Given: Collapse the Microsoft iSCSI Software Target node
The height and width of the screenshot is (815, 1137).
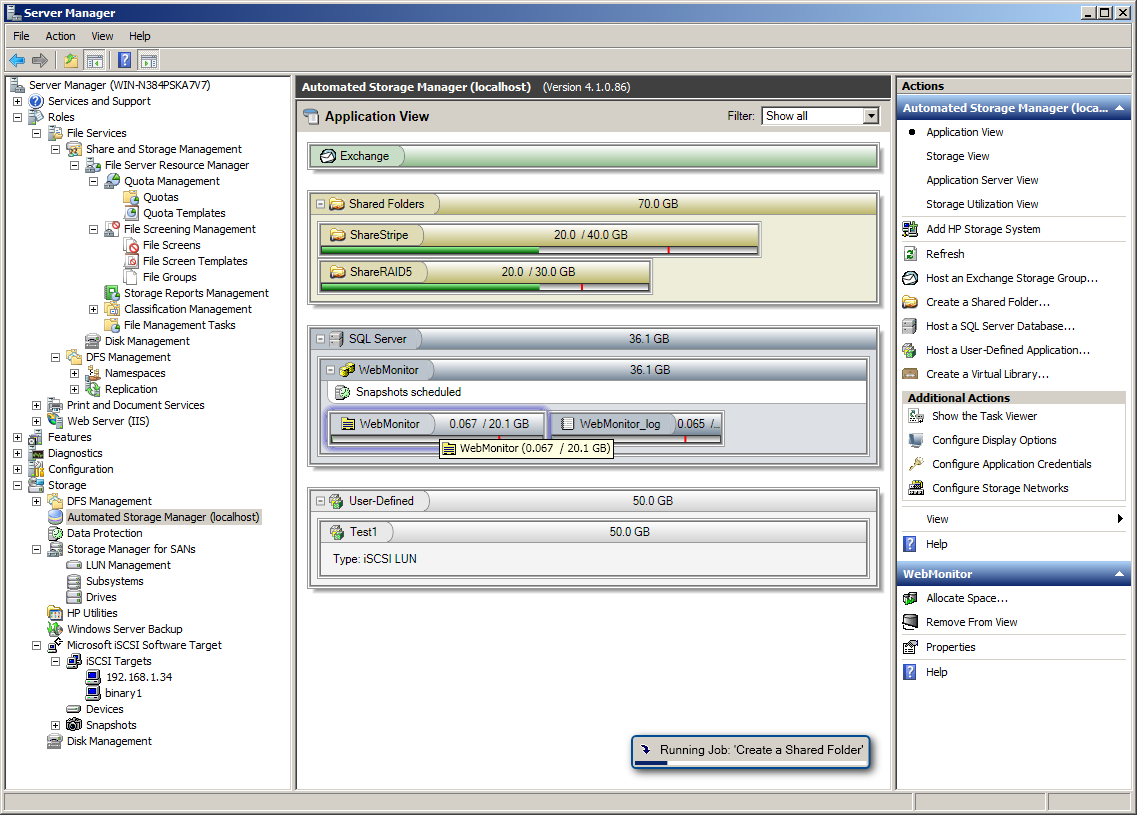Looking at the screenshot, I should pyautogui.click(x=36, y=645).
